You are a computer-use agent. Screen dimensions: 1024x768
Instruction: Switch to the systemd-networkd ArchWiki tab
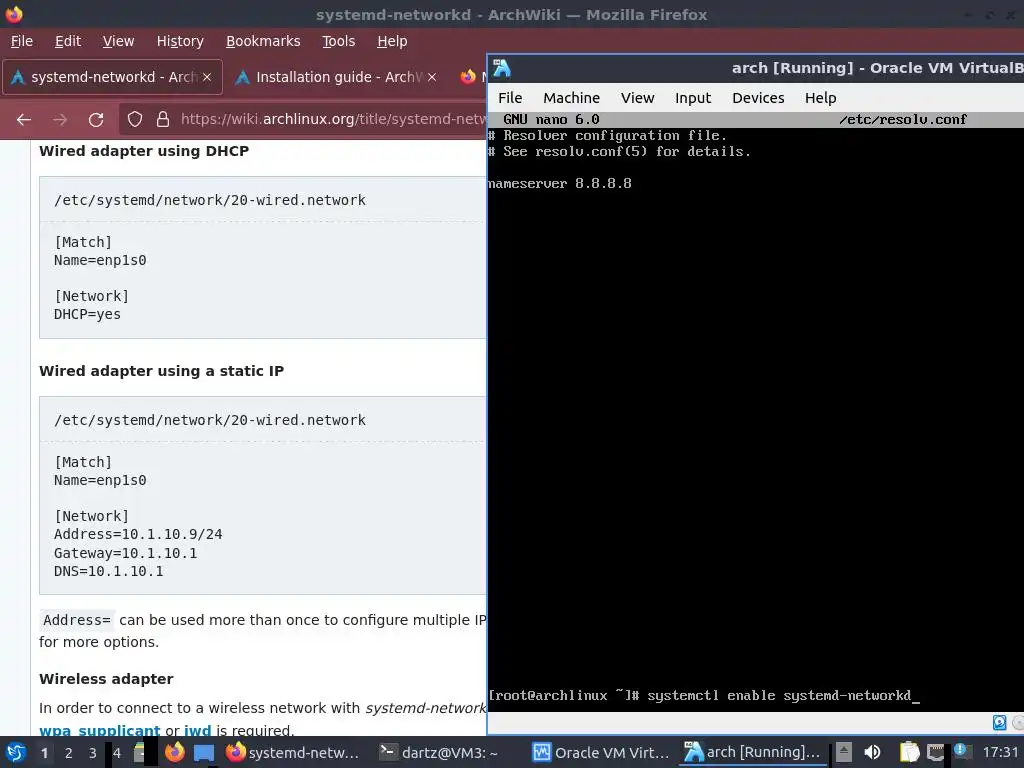(x=112, y=77)
